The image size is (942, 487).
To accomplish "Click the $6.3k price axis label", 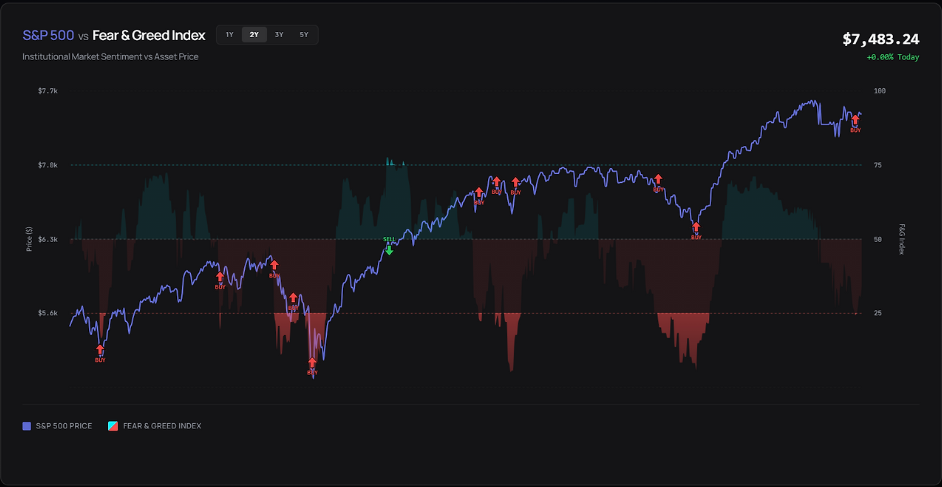I will [x=47, y=239].
